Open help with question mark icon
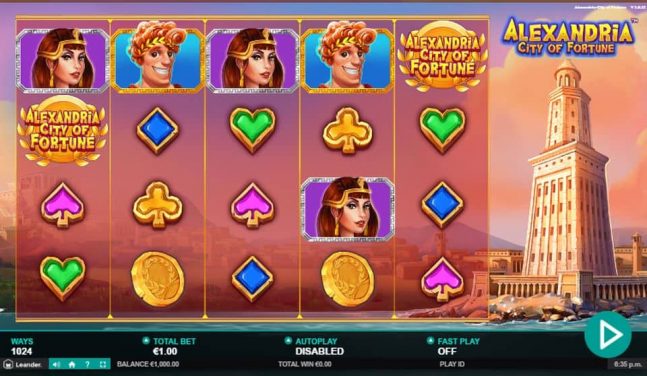Image resolution: width=647 pixels, height=376 pixels. (x=87, y=364)
